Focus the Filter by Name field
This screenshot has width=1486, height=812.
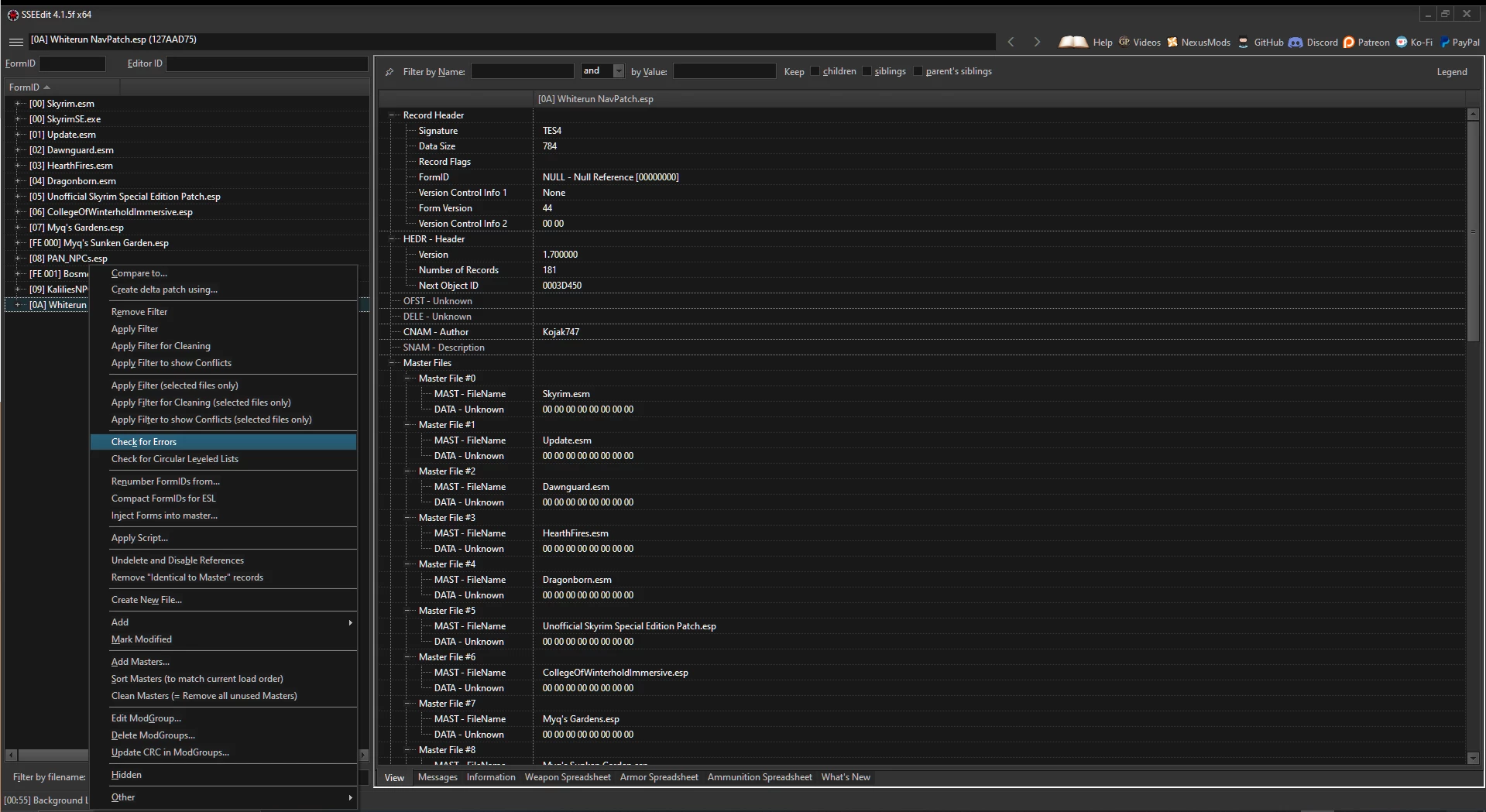click(x=522, y=71)
